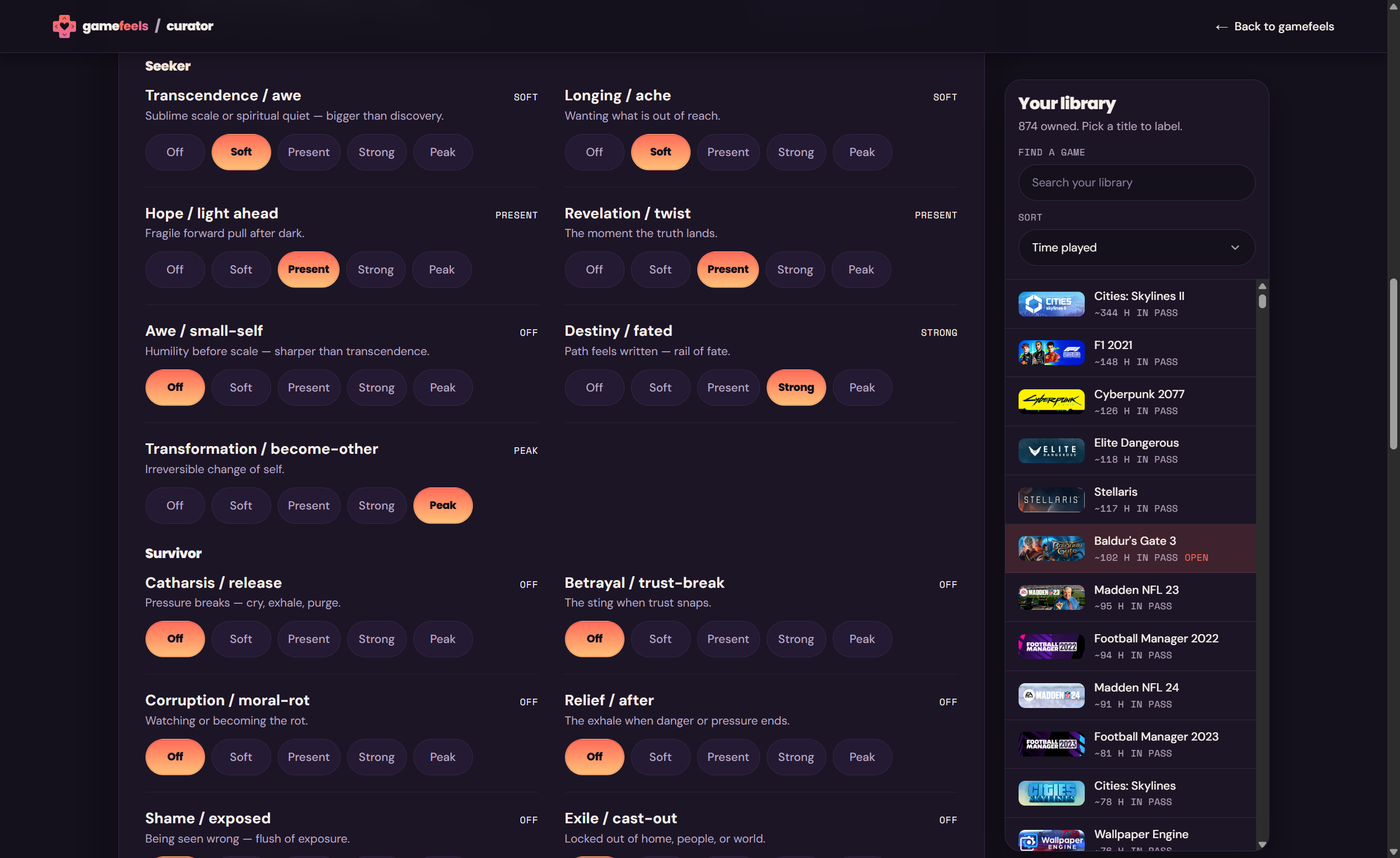Screen dimensions: 1400x858
Task: Select the F1 2021 title text
Action: (1113, 345)
